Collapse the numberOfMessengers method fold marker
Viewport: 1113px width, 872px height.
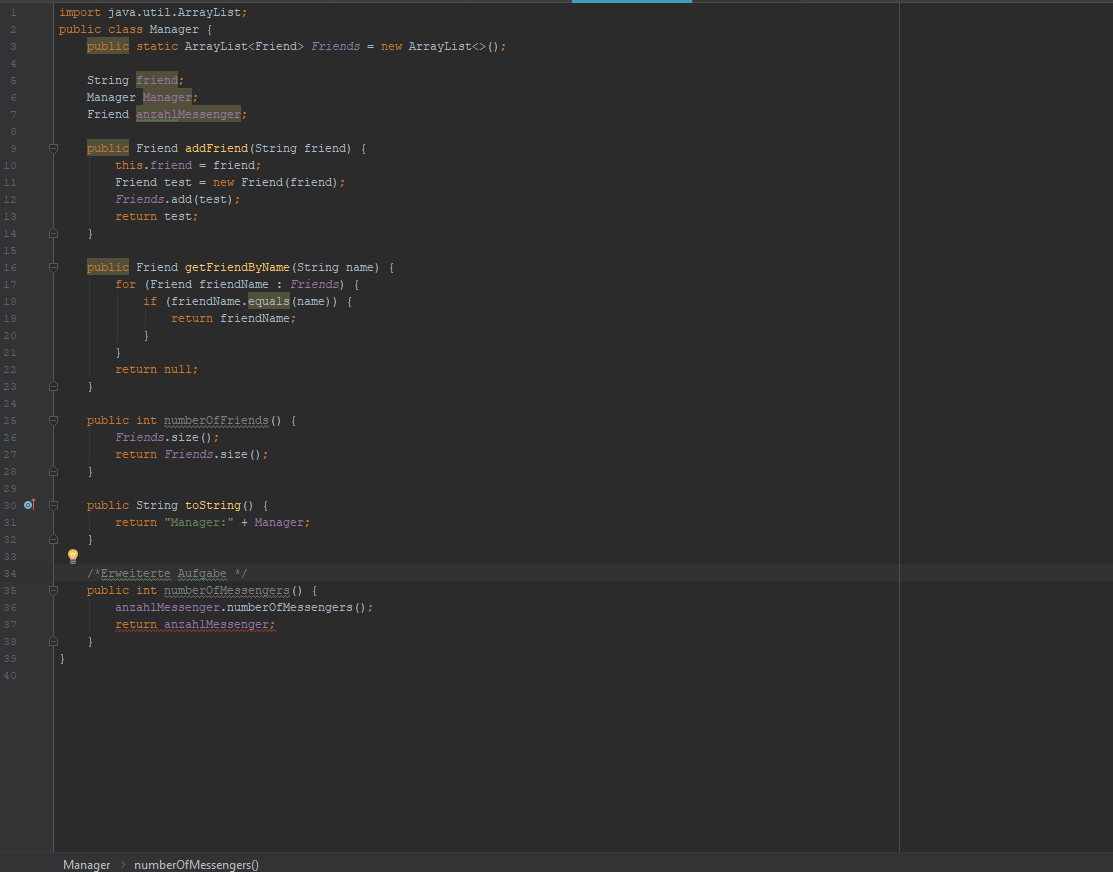coord(54,590)
